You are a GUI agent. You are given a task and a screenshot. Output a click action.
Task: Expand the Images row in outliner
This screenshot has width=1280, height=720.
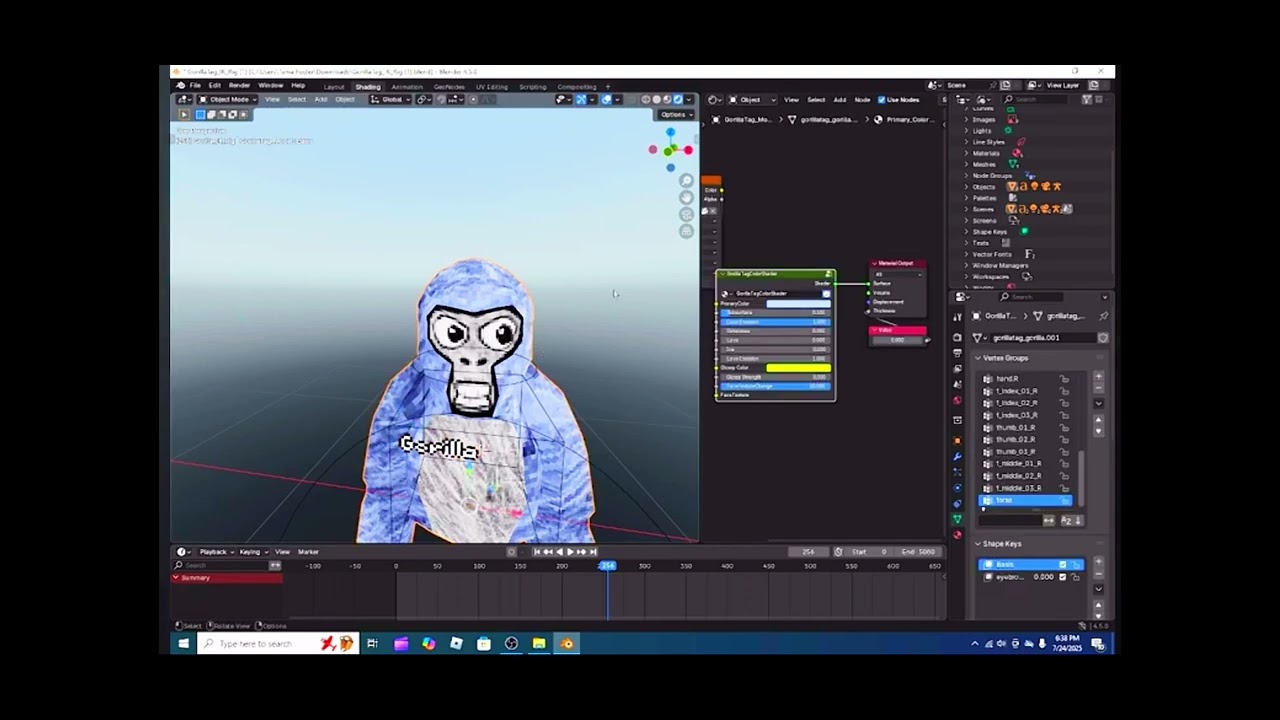pyautogui.click(x=966, y=119)
